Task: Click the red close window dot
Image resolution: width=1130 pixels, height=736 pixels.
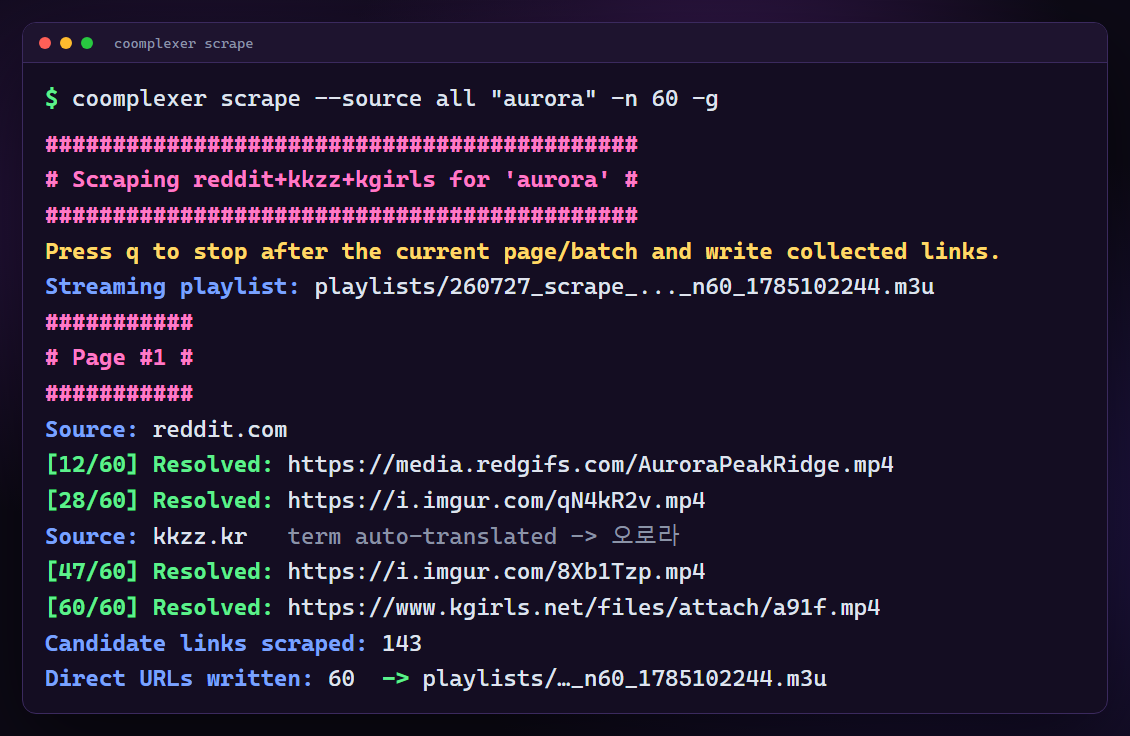Action: pos(45,43)
